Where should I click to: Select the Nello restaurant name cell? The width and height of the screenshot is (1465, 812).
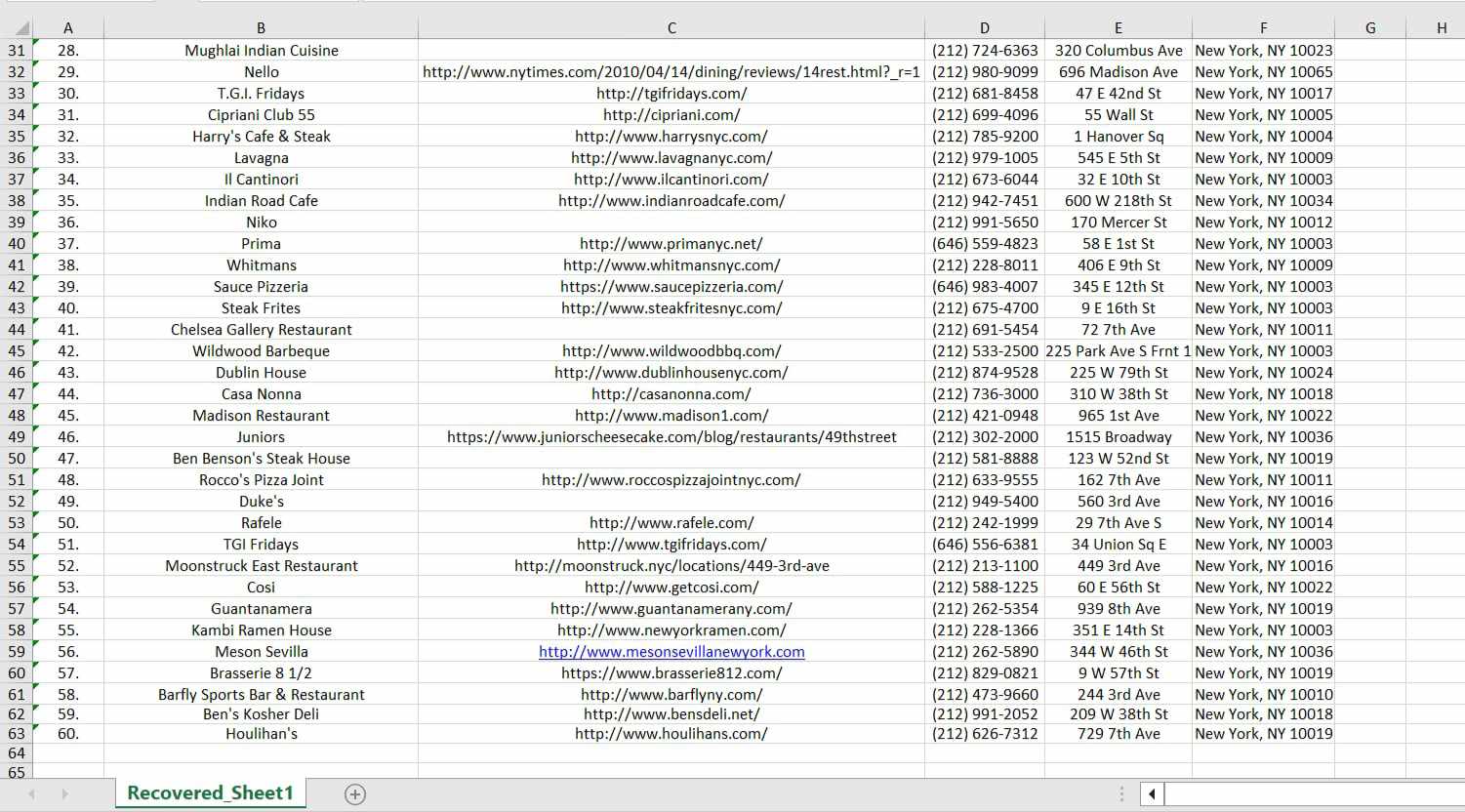click(x=262, y=72)
